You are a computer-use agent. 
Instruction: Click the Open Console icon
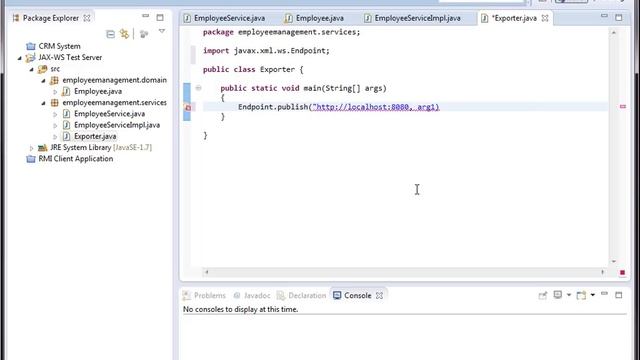pos(581,295)
